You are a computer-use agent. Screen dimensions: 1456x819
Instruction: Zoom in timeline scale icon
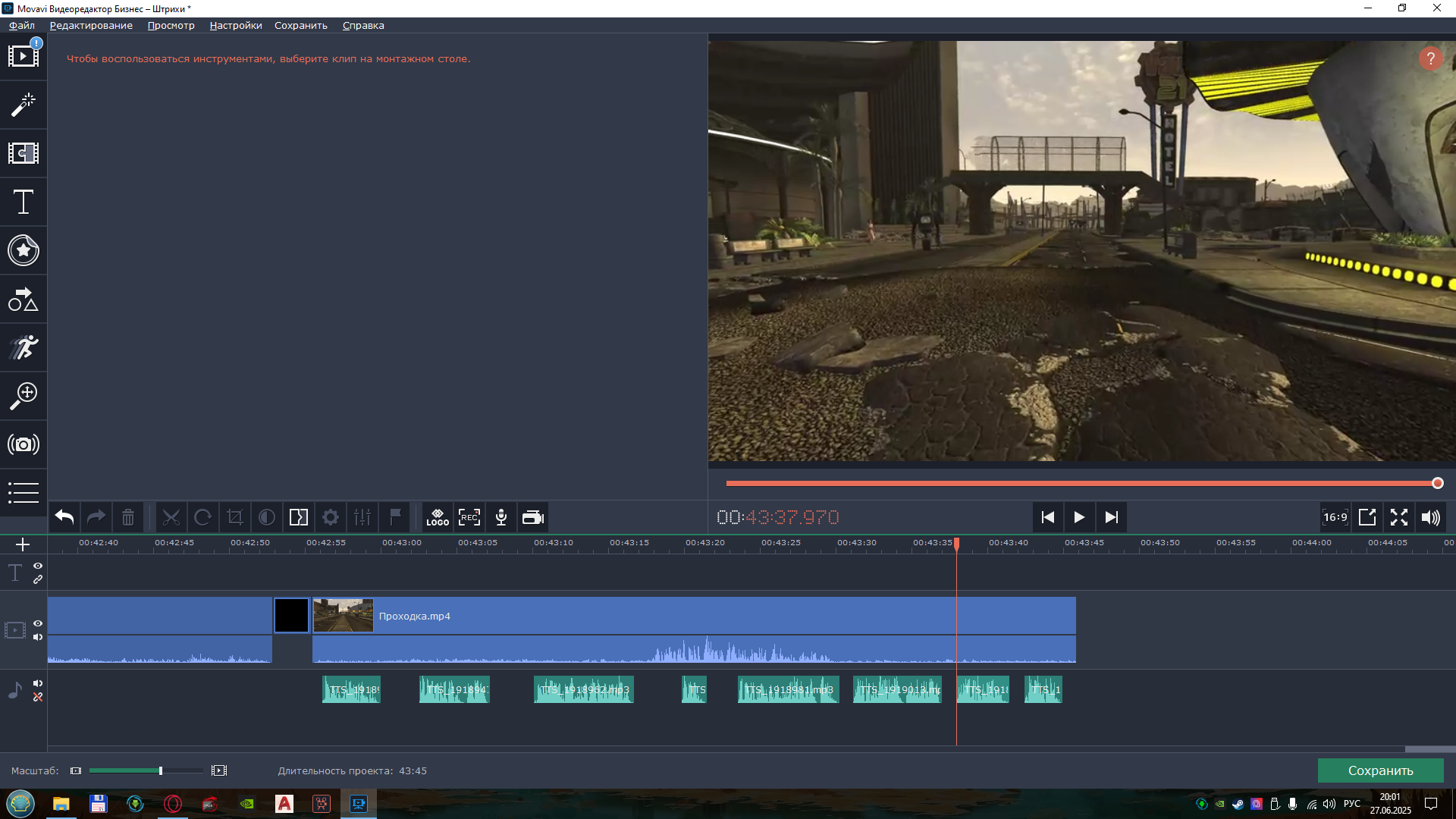[219, 770]
